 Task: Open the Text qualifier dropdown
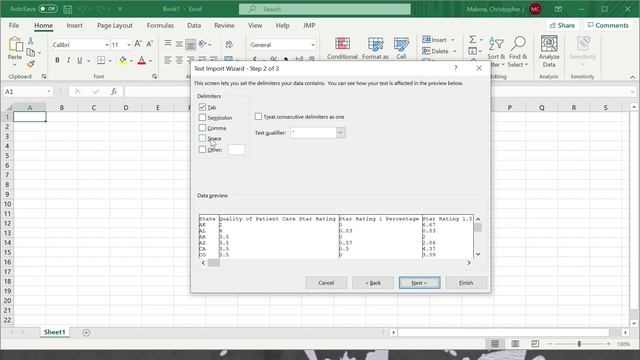tap(340, 133)
